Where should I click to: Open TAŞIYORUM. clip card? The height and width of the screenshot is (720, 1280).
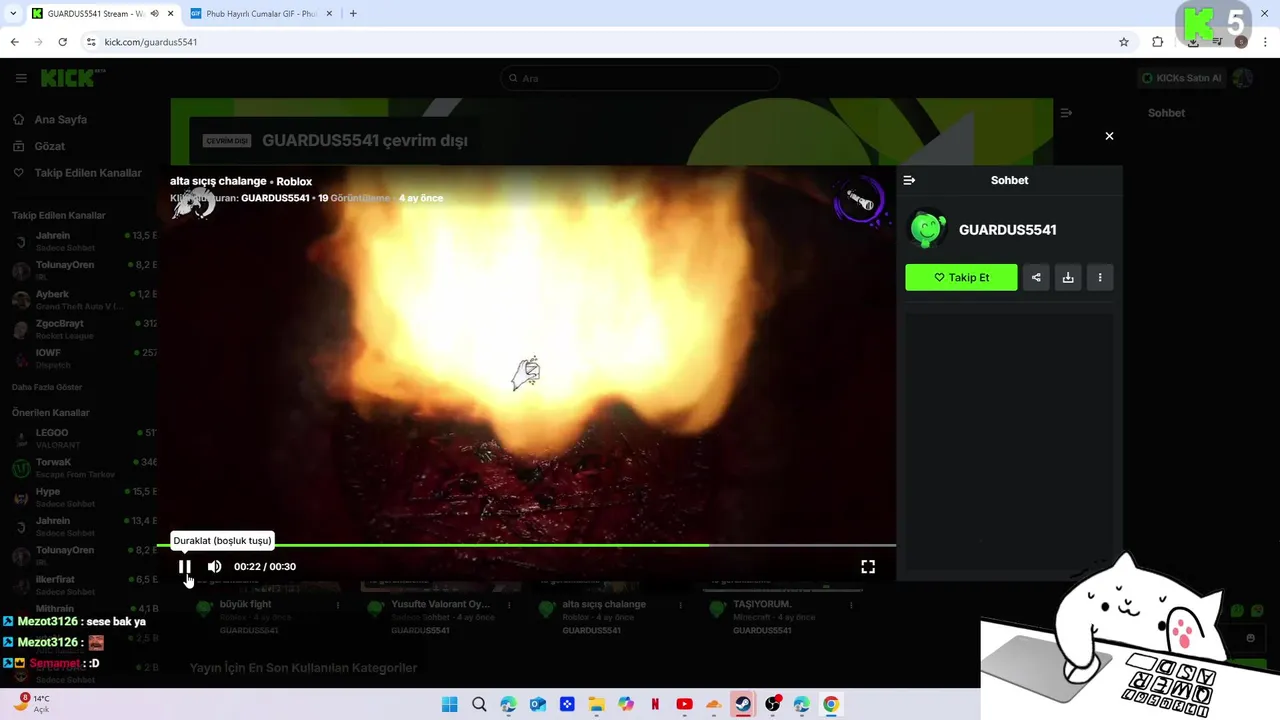[762, 604]
